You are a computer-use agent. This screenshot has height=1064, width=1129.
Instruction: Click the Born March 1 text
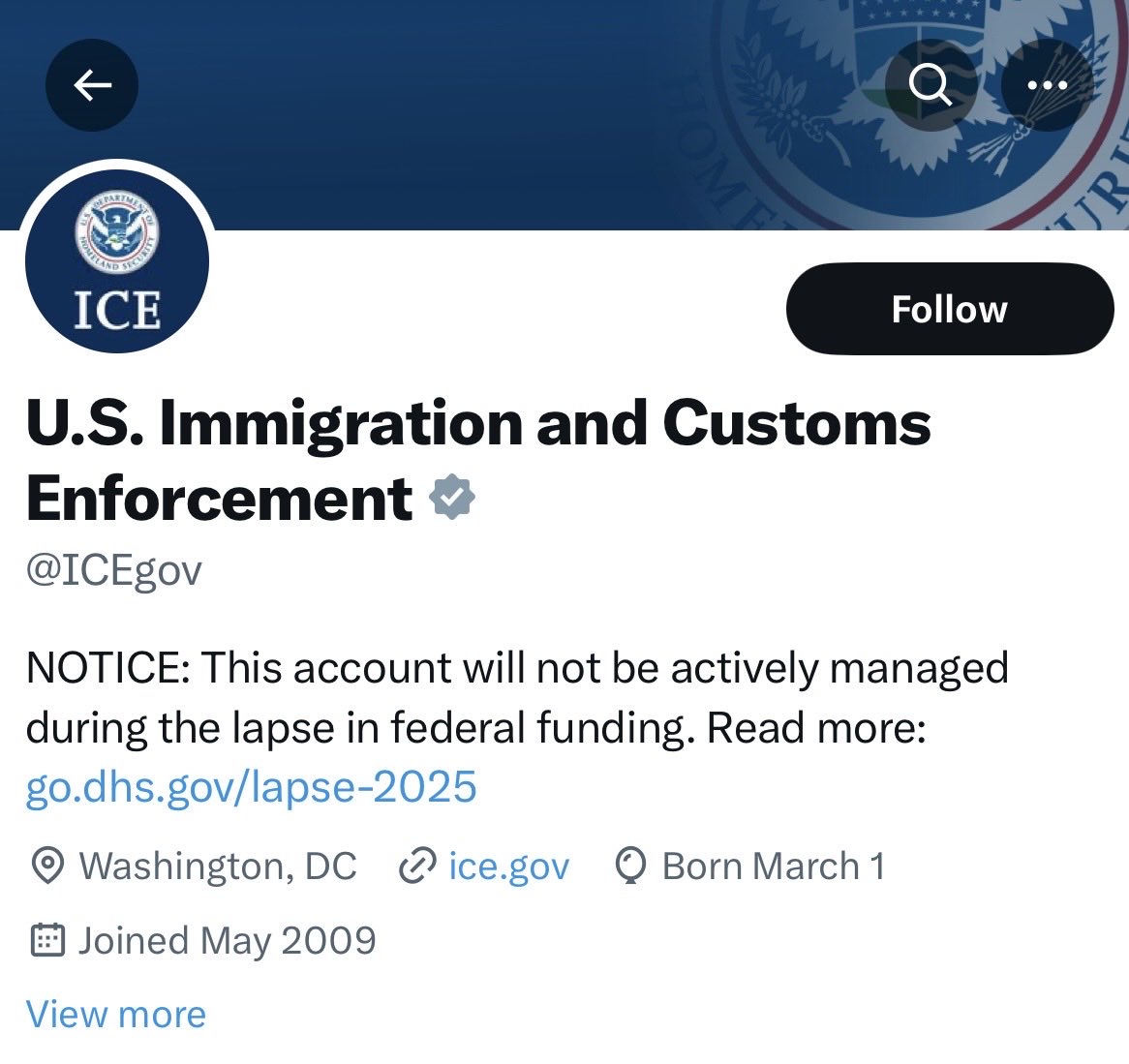pyautogui.click(x=774, y=866)
